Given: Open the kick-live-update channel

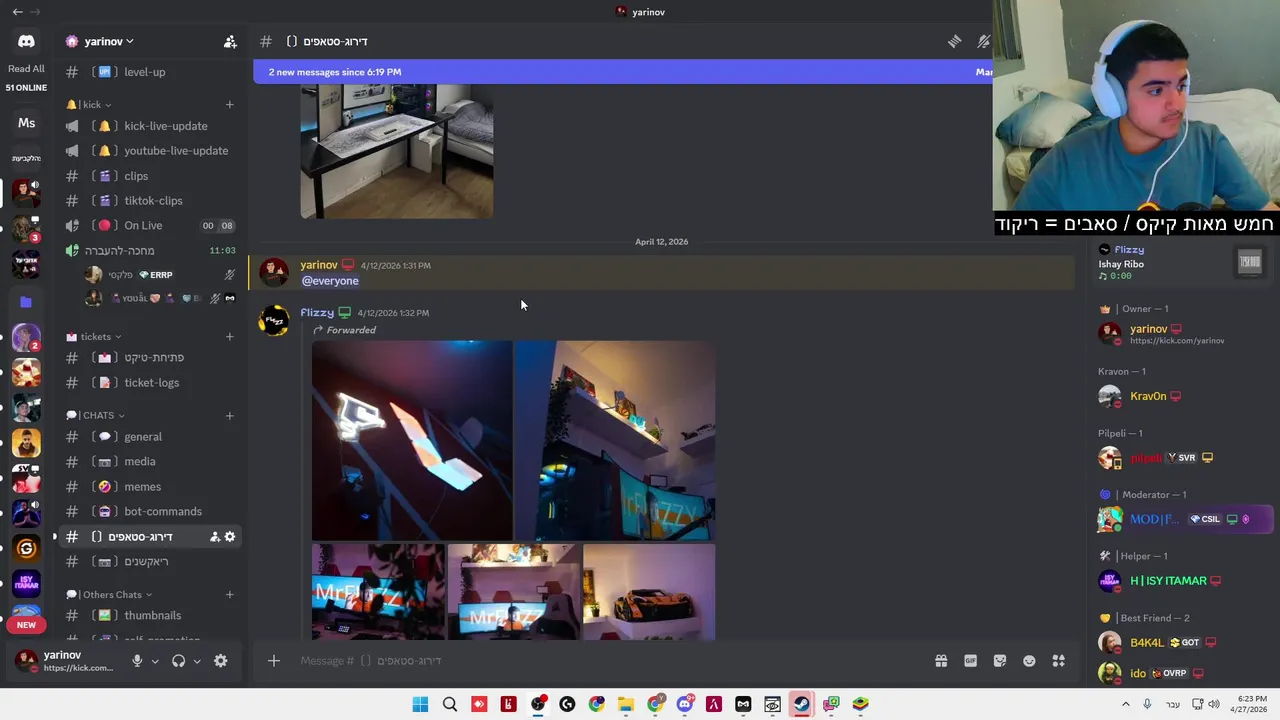Looking at the screenshot, I should point(150,126).
